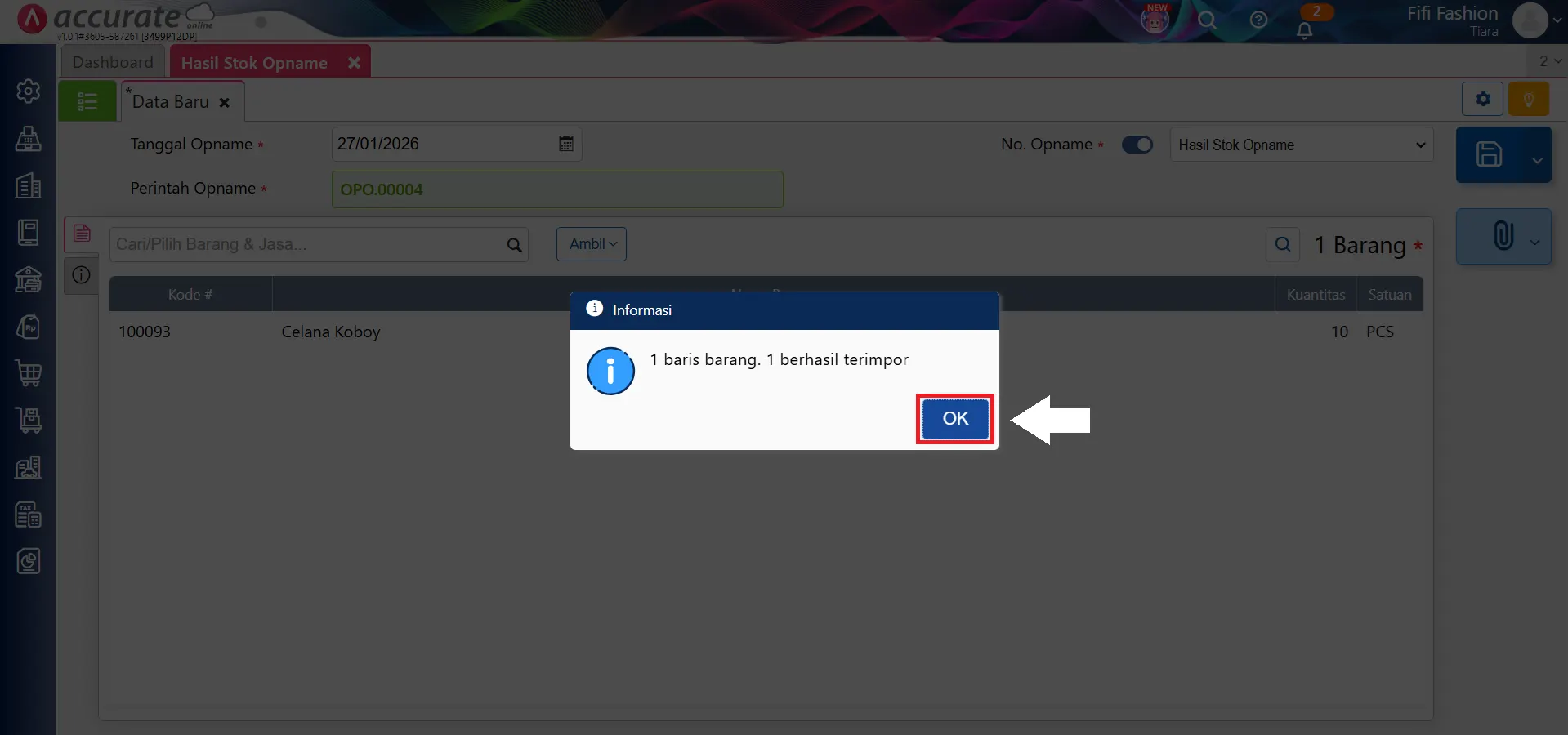Open the green list view button
The image size is (1568, 735).
pyautogui.click(x=87, y=101)
